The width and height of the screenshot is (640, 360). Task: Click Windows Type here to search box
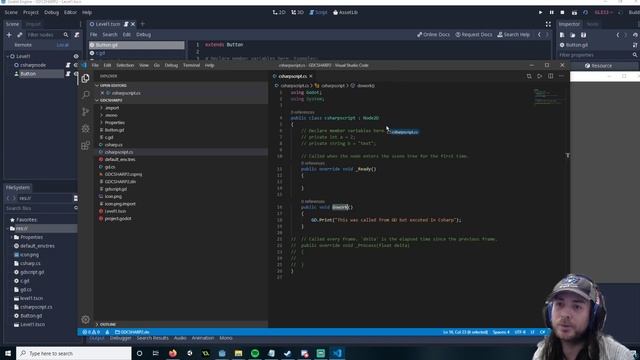74,353
